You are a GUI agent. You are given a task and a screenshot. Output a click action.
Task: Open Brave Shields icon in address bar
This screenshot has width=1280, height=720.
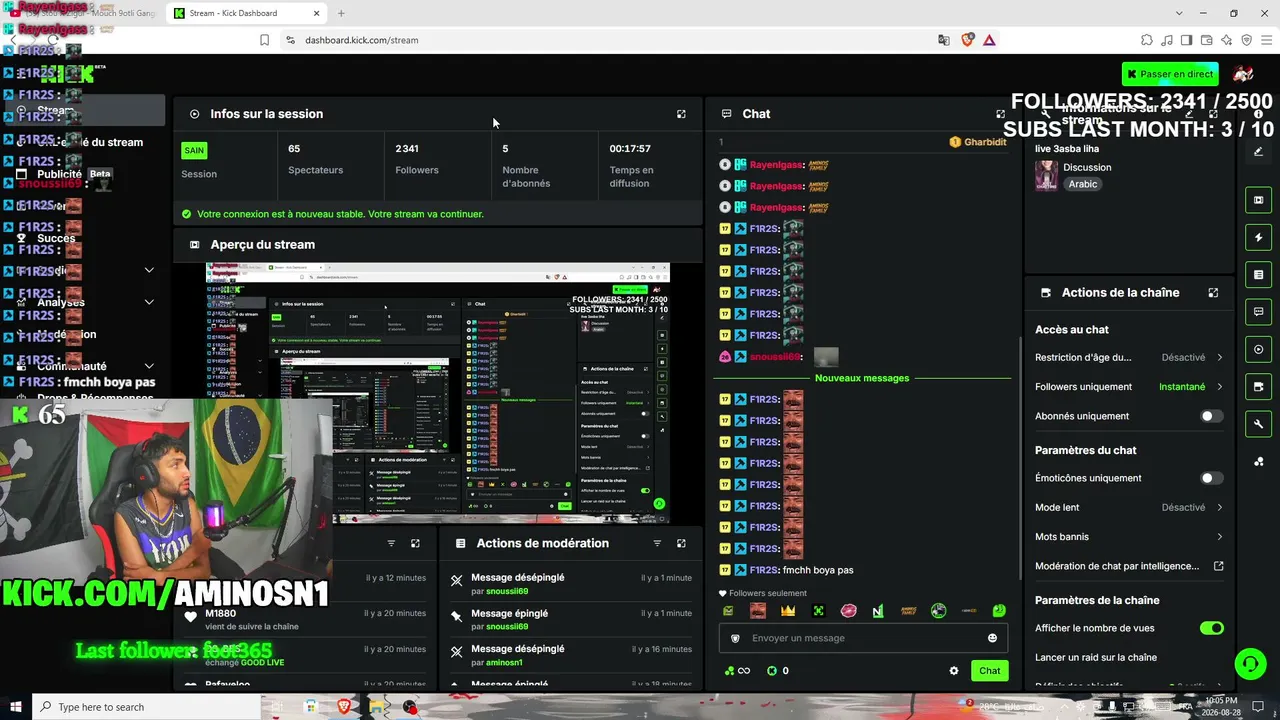click(967, 40)
